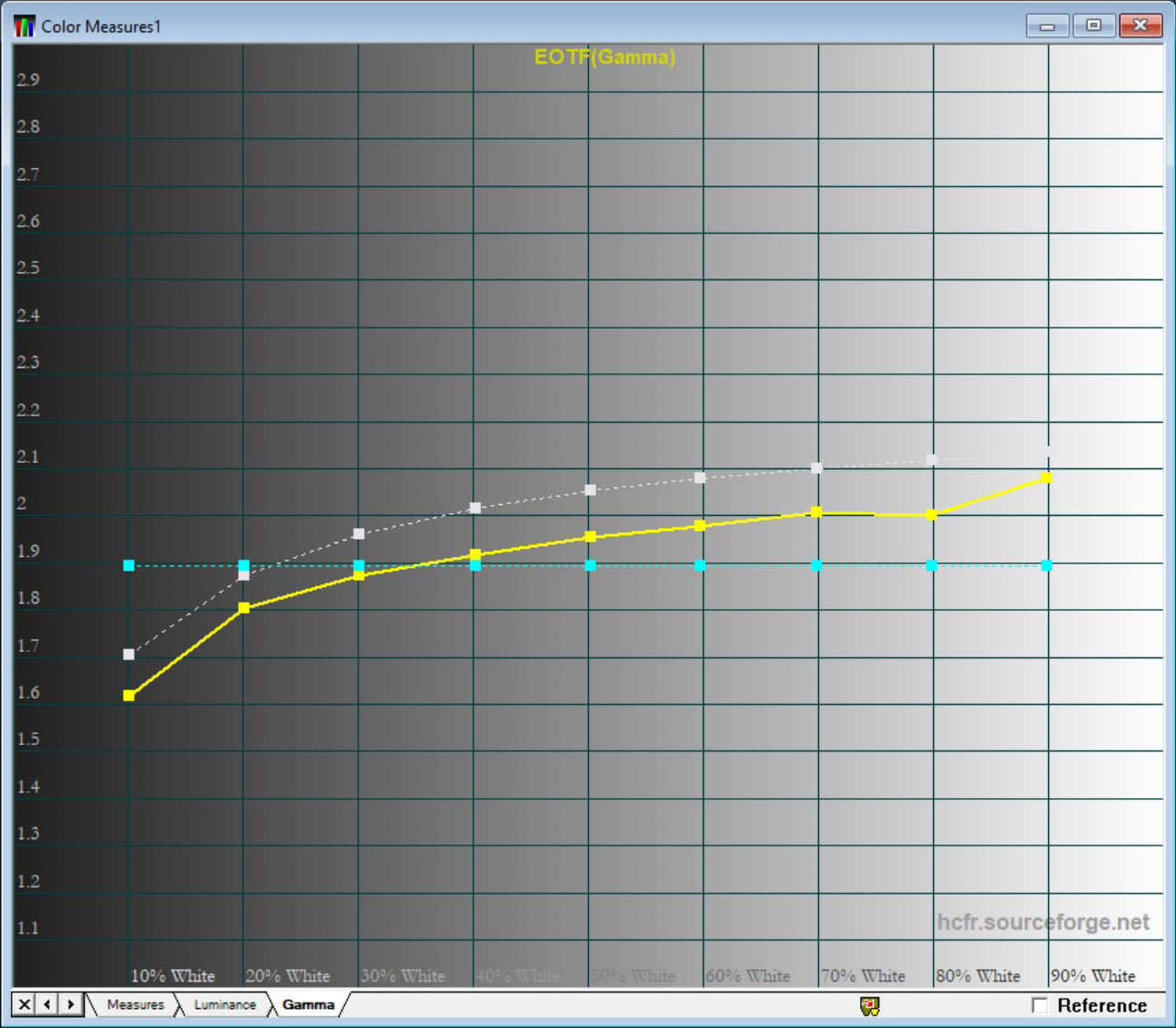Pick the white reference point at 30% White

[x=359, y=534]
